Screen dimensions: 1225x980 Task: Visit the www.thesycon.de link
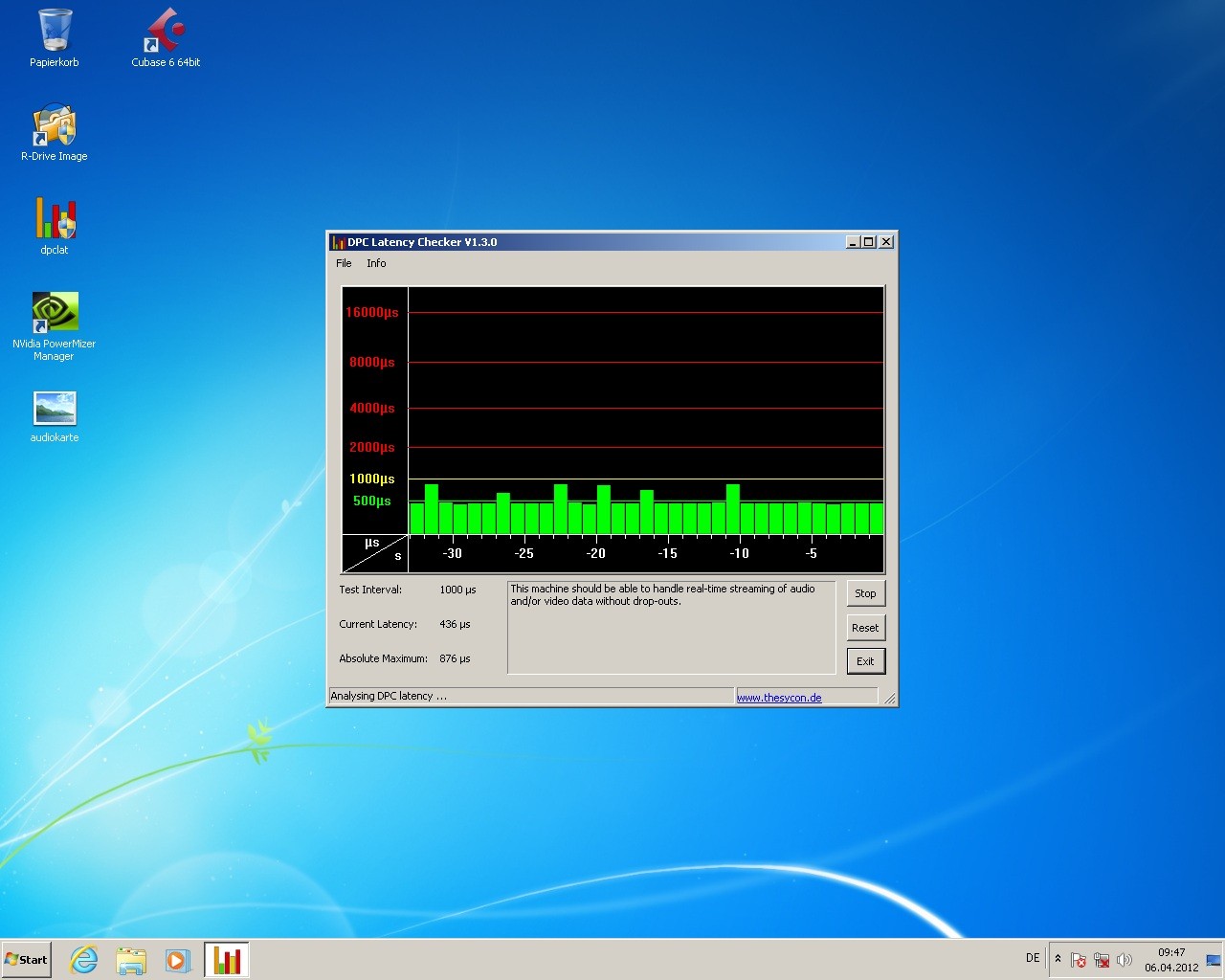pyautogui.click(x=779, y=698)
